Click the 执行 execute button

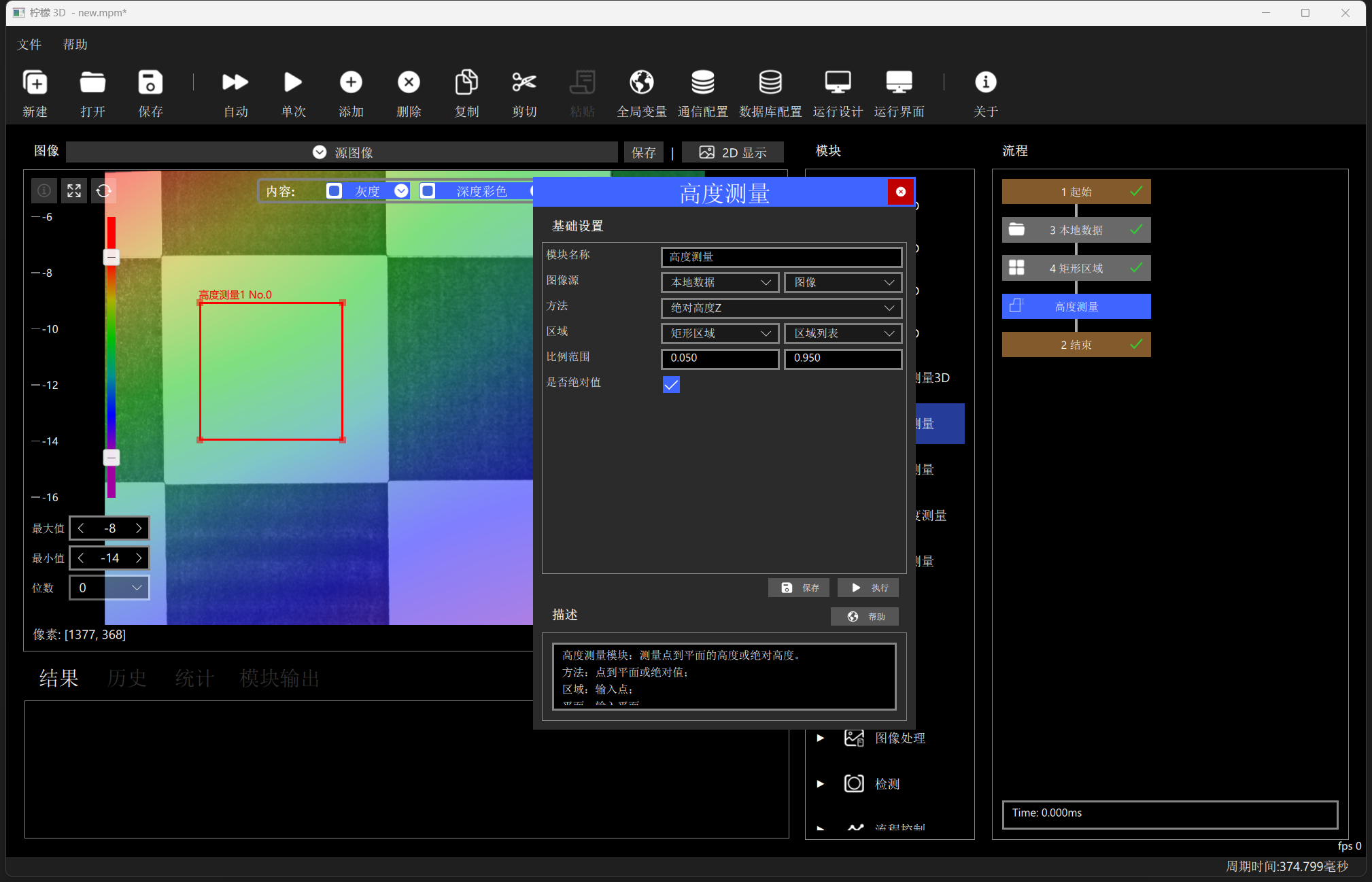click(868, 588)
